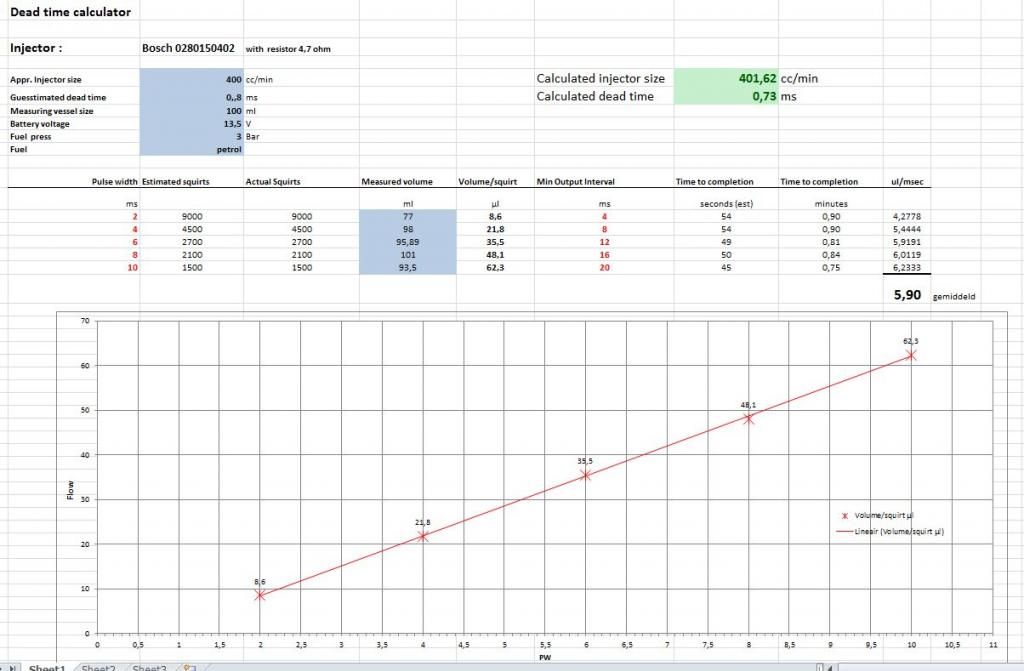Screen dimensions: 1024x671
Task: Select the chart data marker labeled 8,6
Action: click(260, 595)
